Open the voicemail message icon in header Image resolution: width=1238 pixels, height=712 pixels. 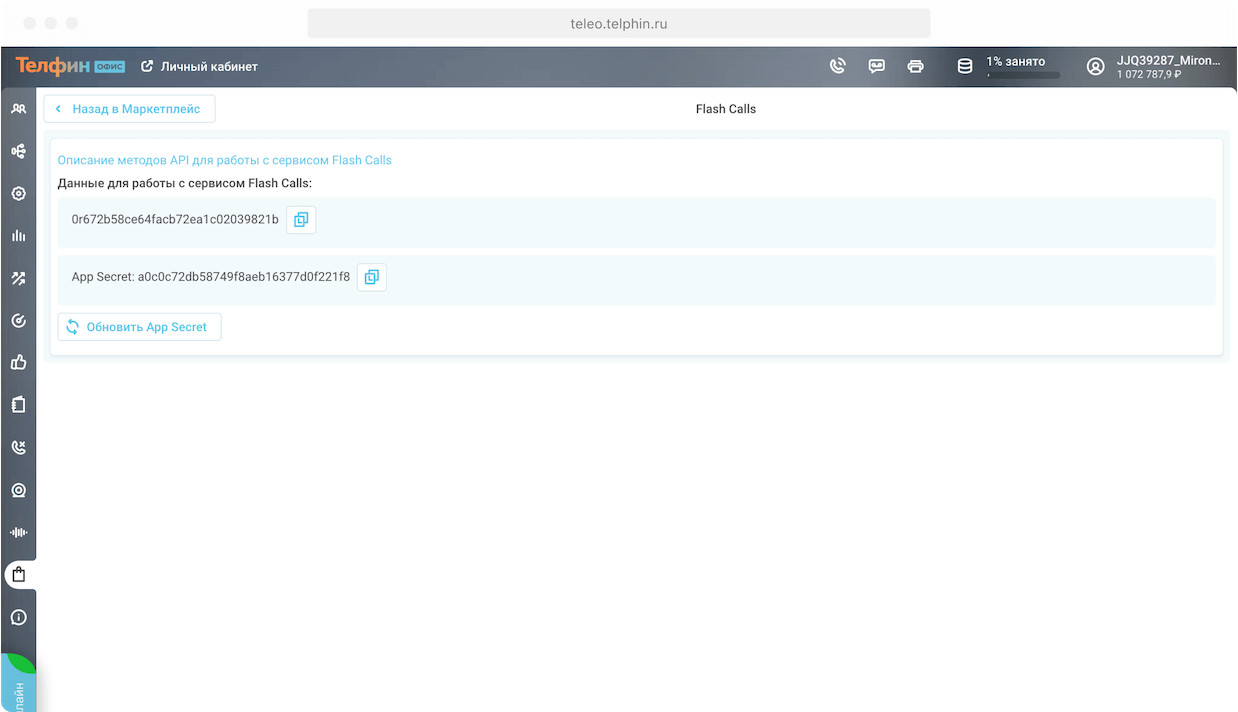[x=877, y=66]
